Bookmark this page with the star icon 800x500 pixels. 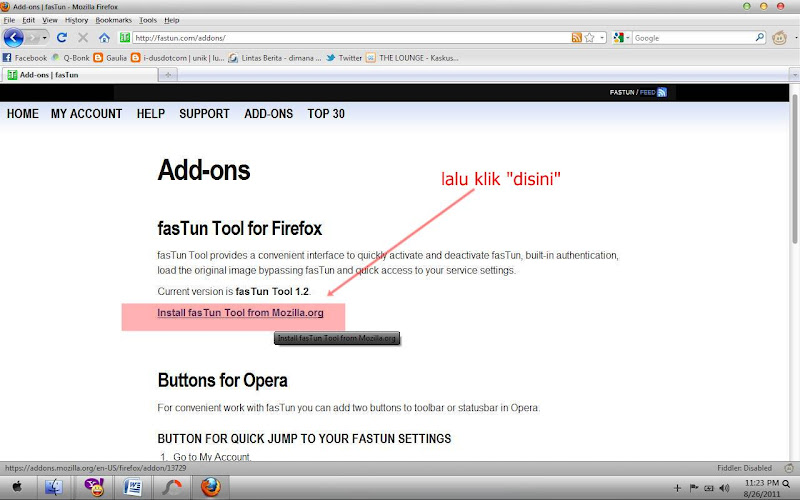coord(589,38)
